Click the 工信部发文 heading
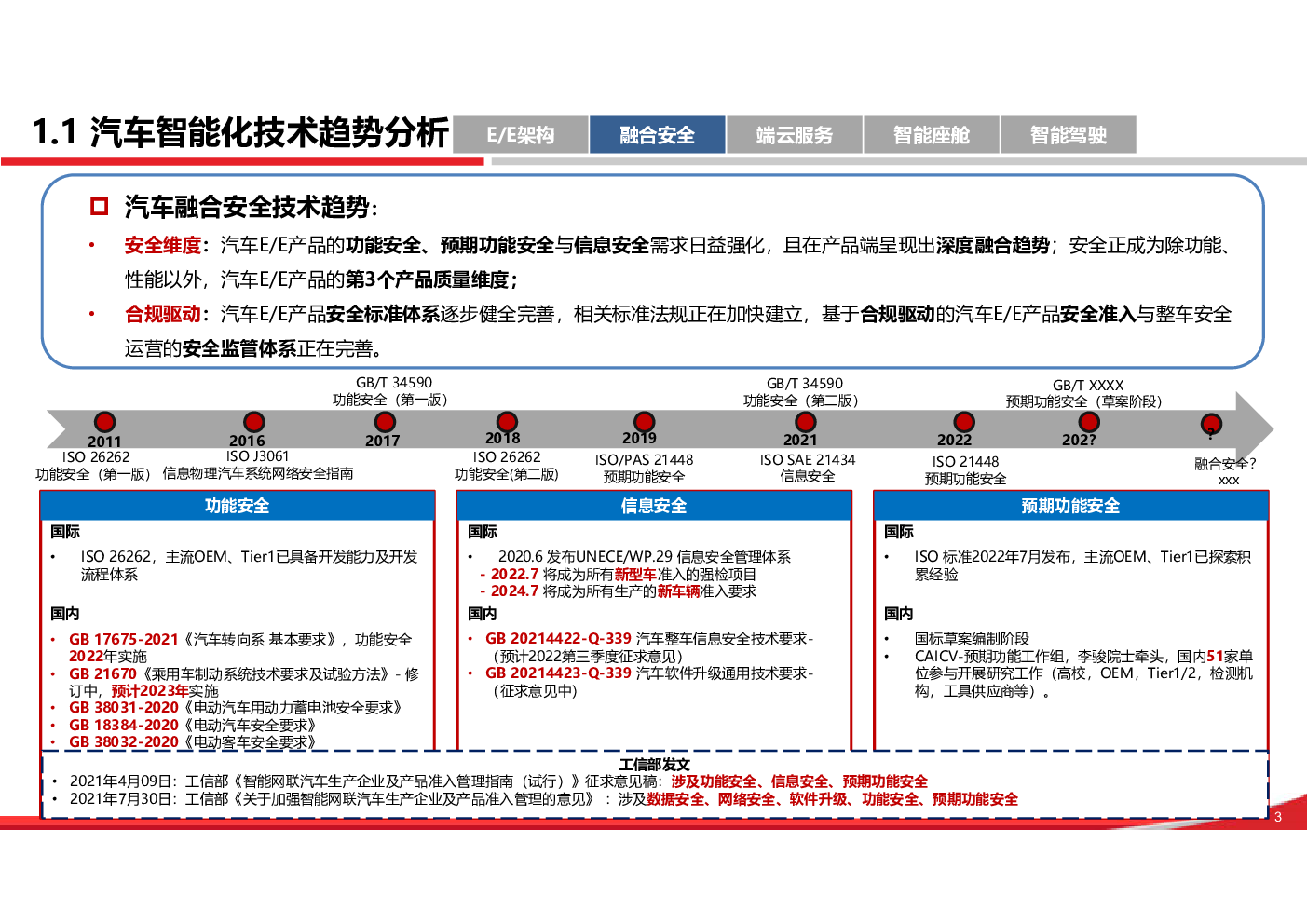This screenshot has width=1307, height=924. coord(654,765)
